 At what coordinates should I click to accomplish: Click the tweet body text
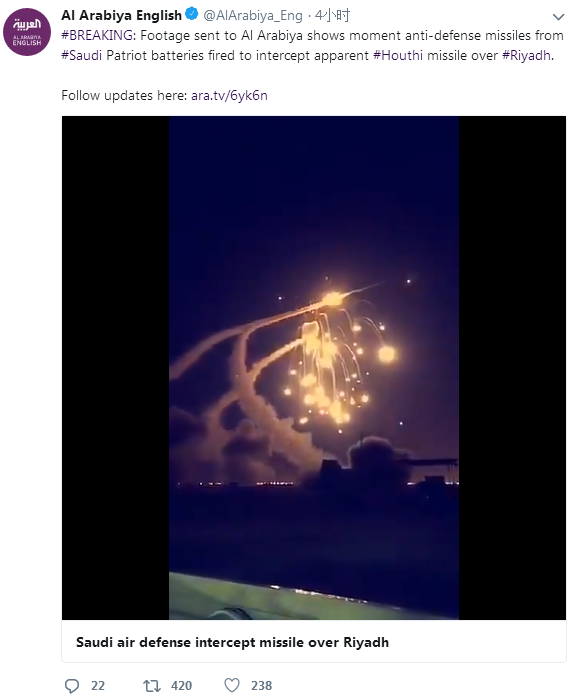tap(312, 45)
